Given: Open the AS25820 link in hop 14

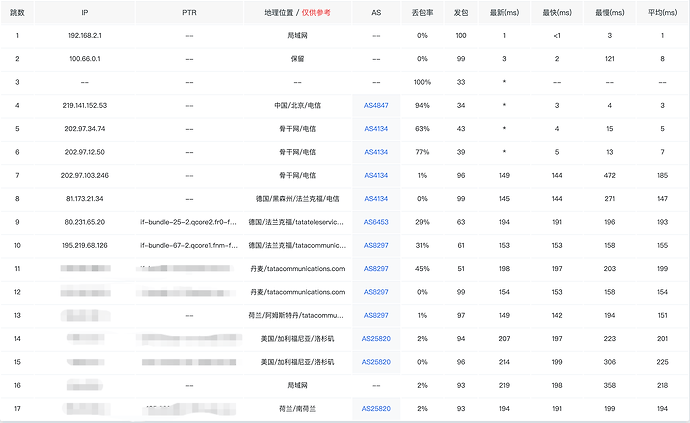Looking at the screenshot, I should point(376,338).
